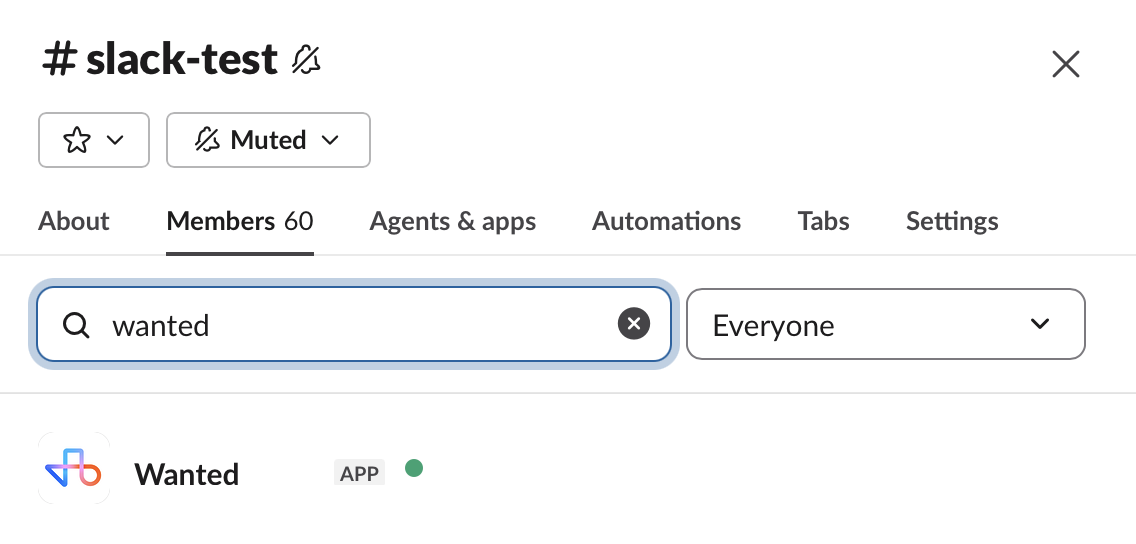Open the Everyone filter dropdown
1136x544 pixels.
[x=885, y=324]
